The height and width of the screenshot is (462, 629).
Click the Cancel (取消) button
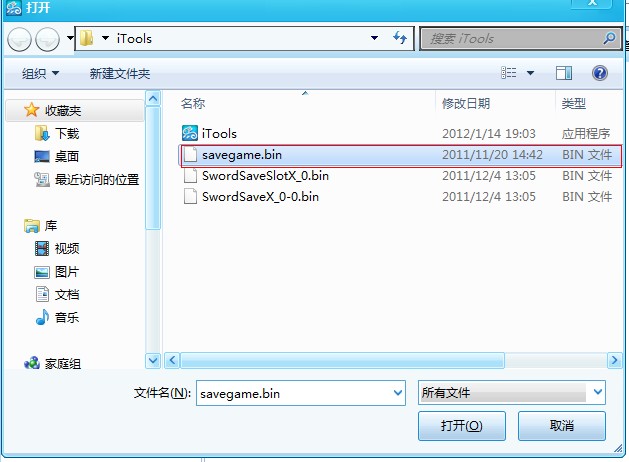[562, 426]
